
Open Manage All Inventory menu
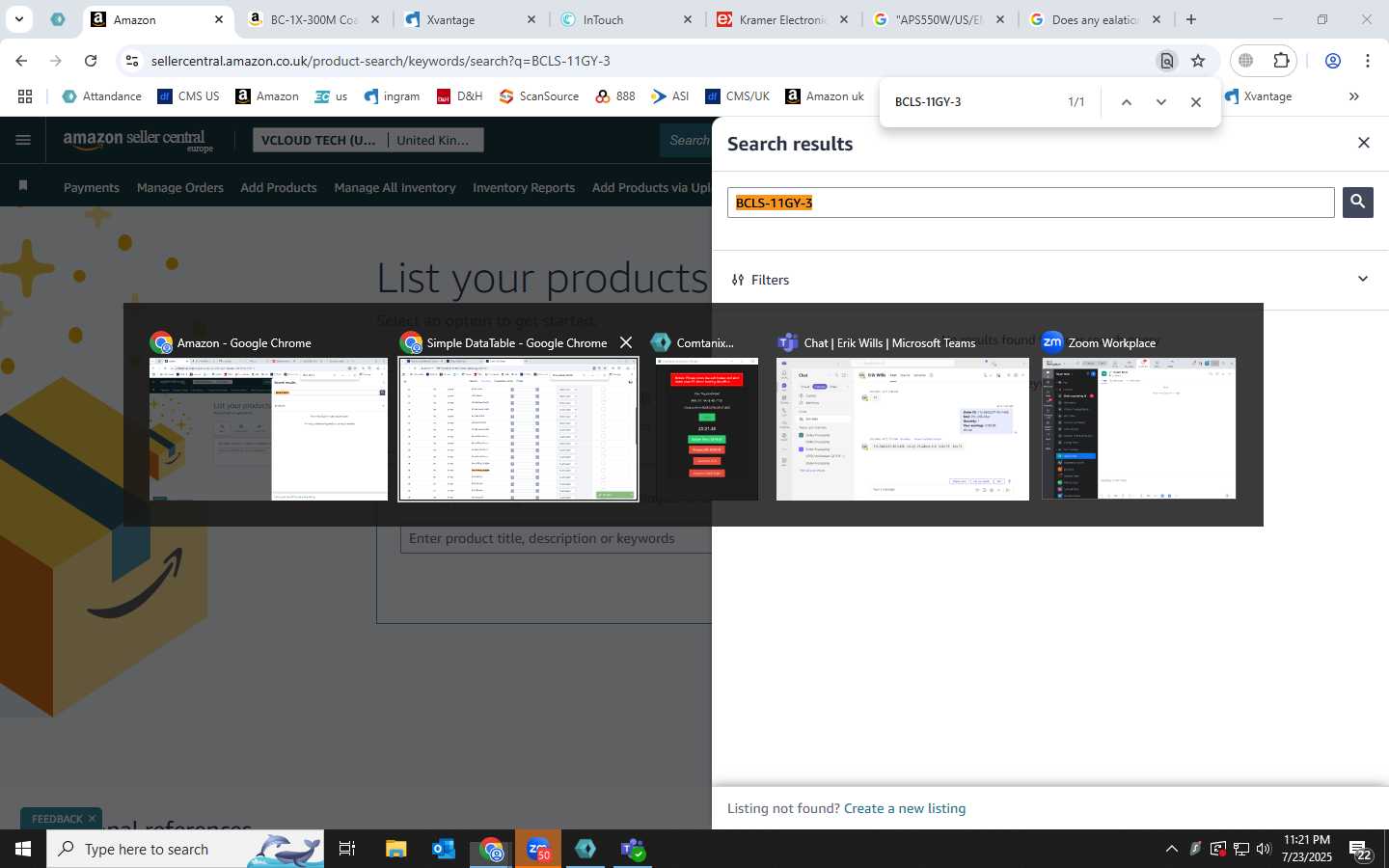pos(395,187)
